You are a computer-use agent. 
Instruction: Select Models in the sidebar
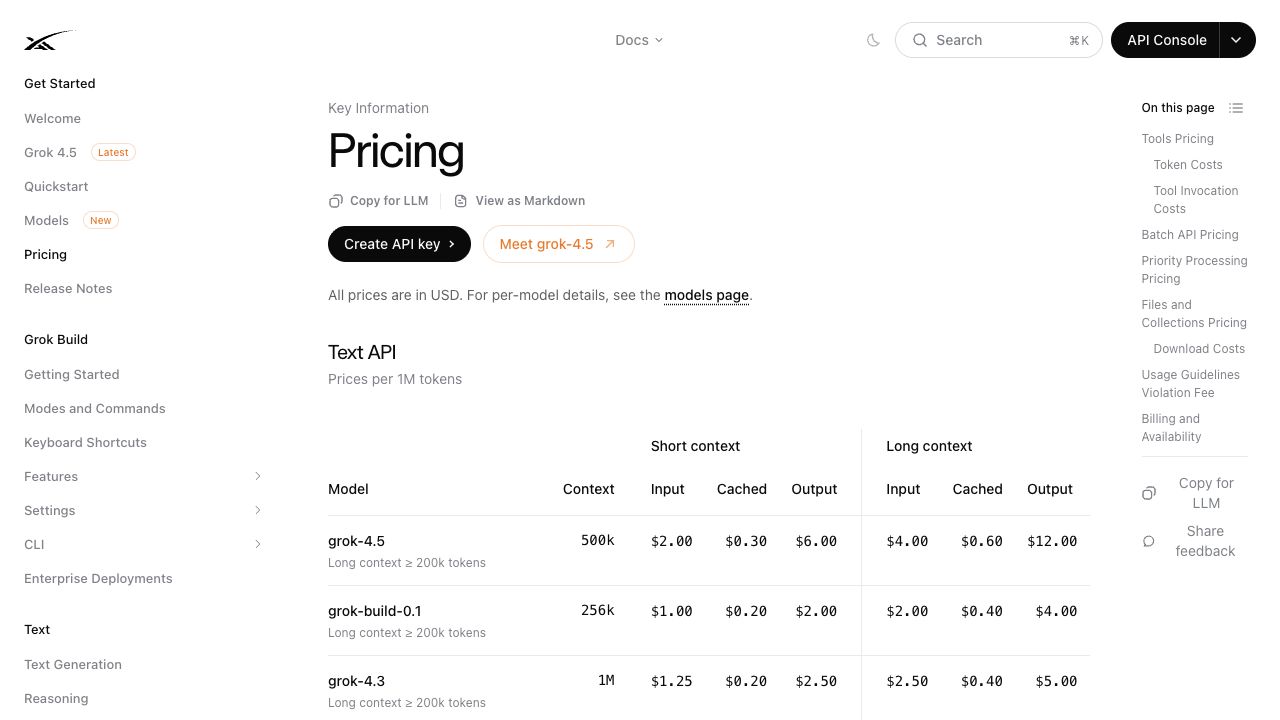(46, 220)
